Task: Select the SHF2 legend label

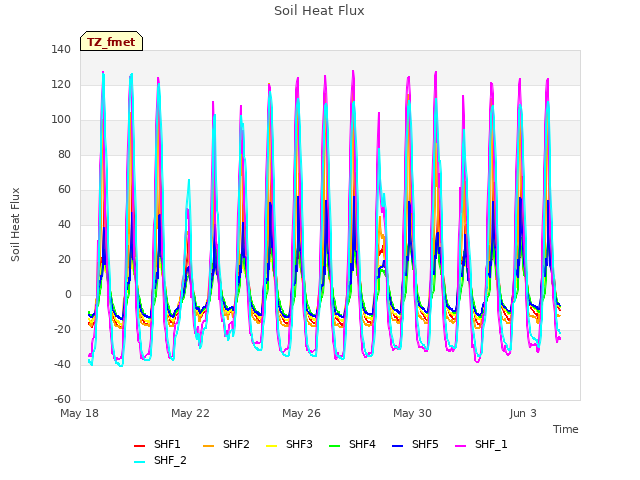Action: 236,444
